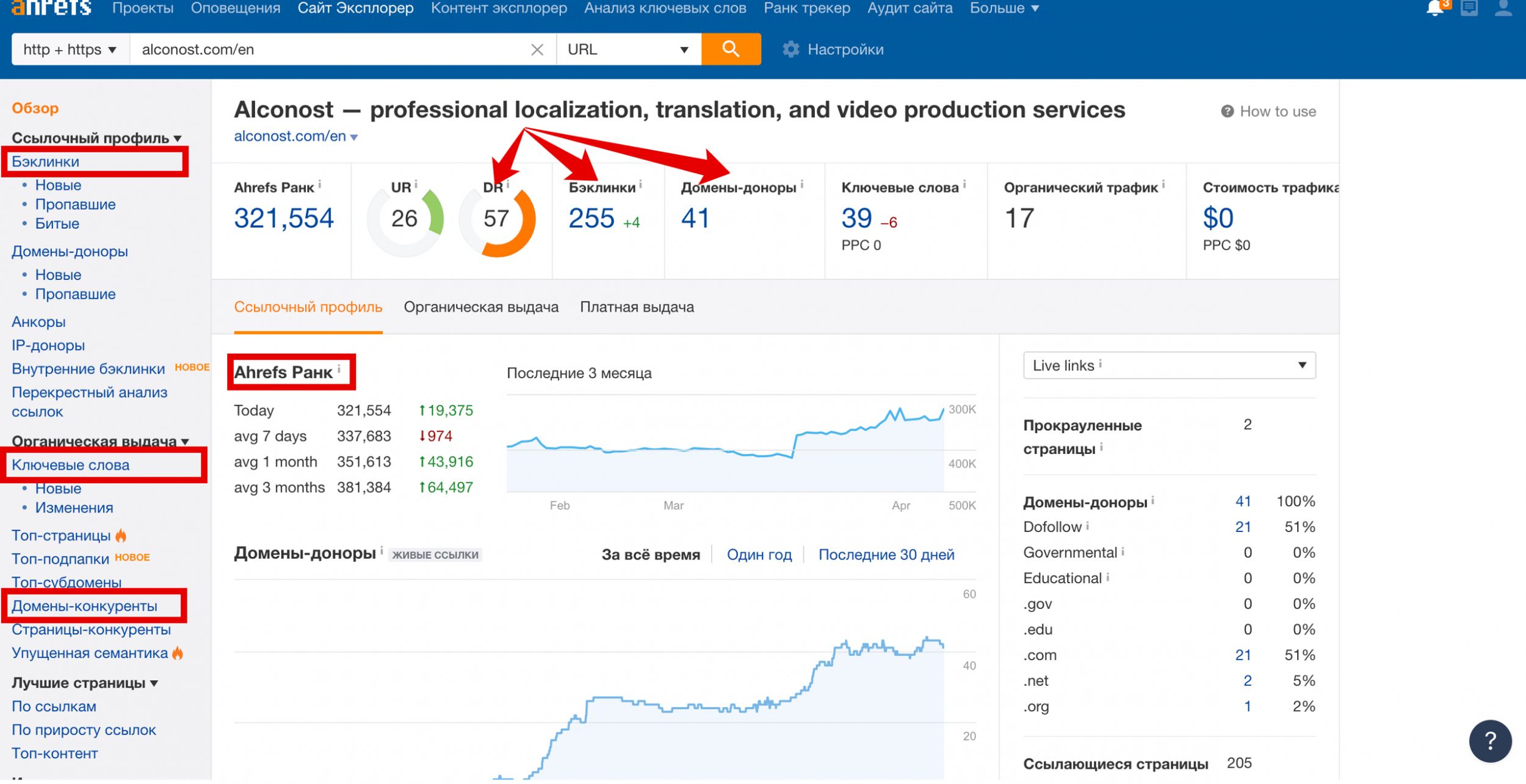The width and height of the screenshot is (1526, 784).
Task: Open the URL mode dropdown
Action: [629, 49]
